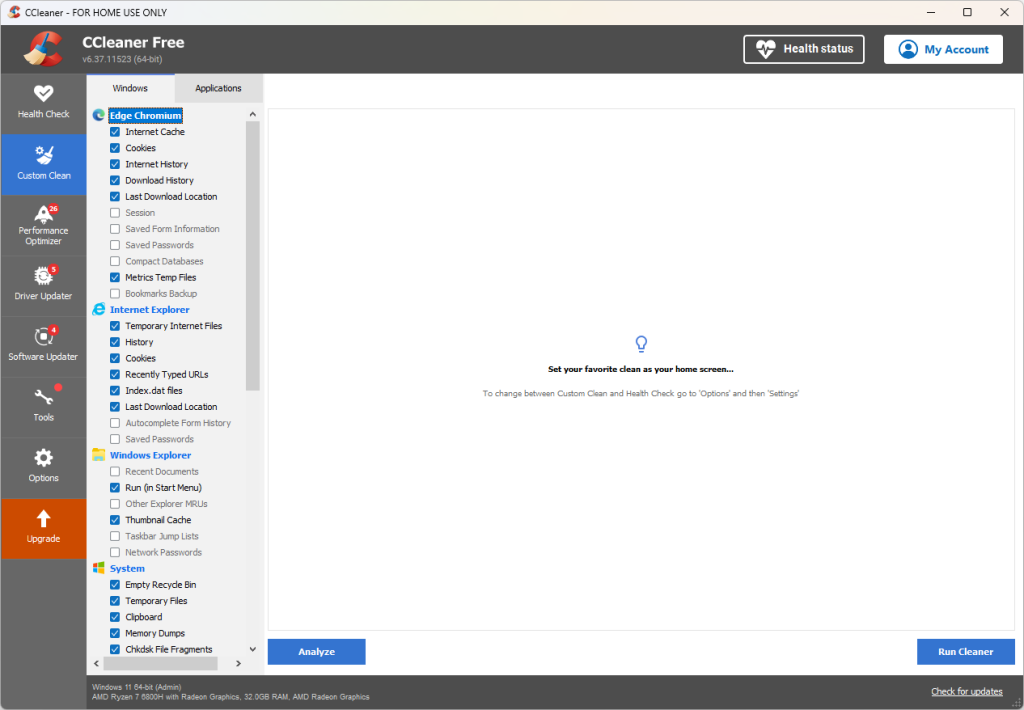Viewport: 1024px width, 710px height.
Task: Click the Network Passwords label
Action: pyautogui.click(x=163, y=553)
